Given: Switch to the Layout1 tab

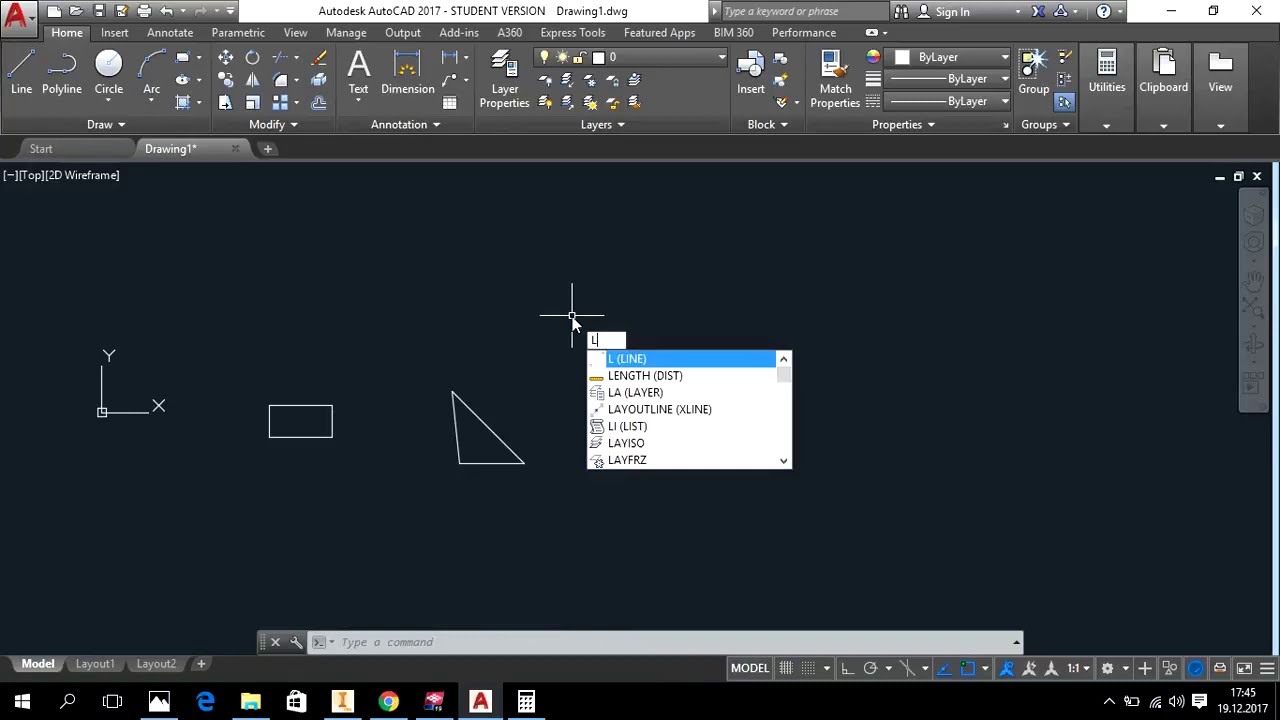Looking at the screenshot, I should (95, 664).
